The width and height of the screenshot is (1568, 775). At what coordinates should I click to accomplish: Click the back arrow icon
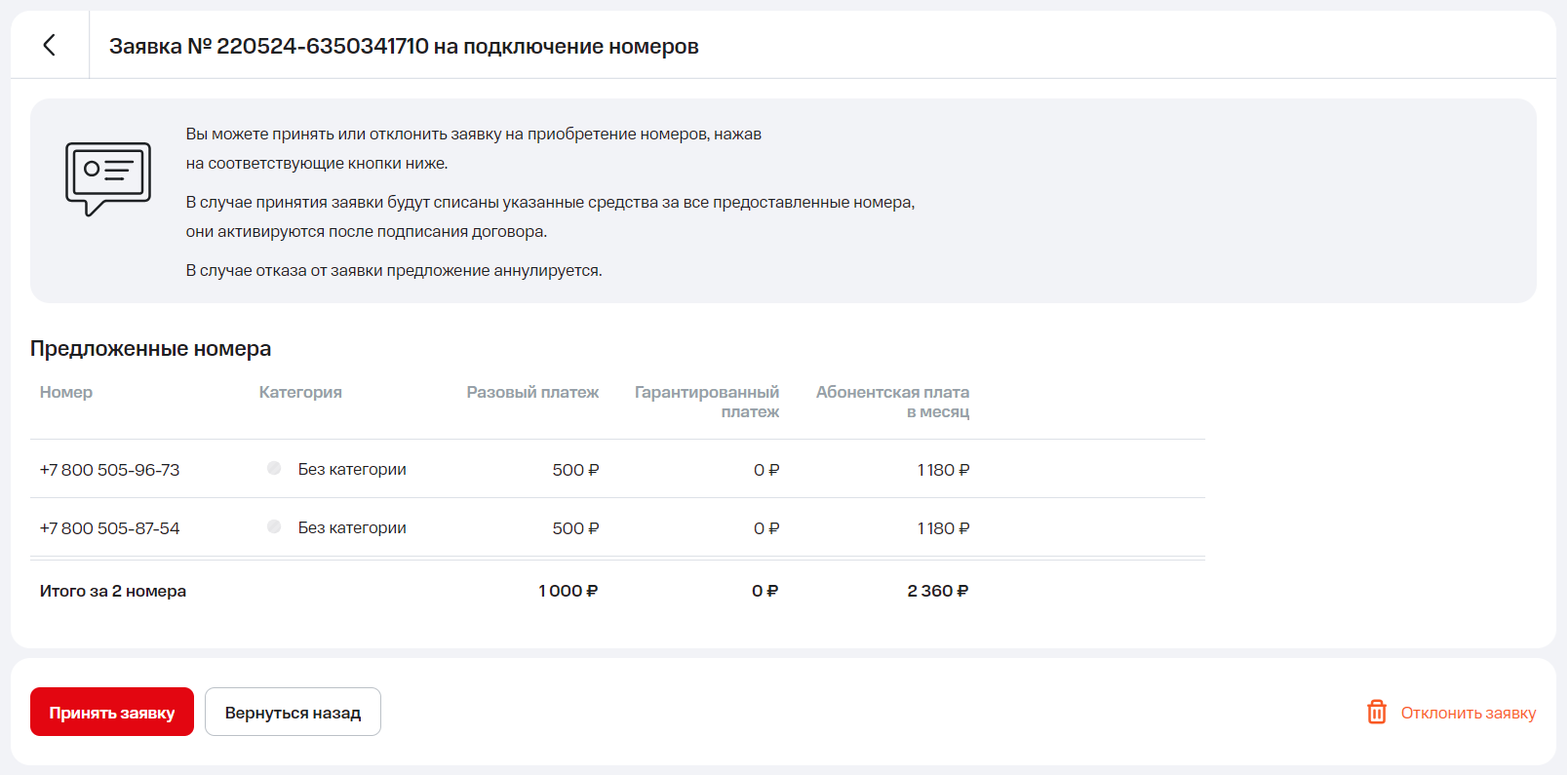(x=49, y=45)
